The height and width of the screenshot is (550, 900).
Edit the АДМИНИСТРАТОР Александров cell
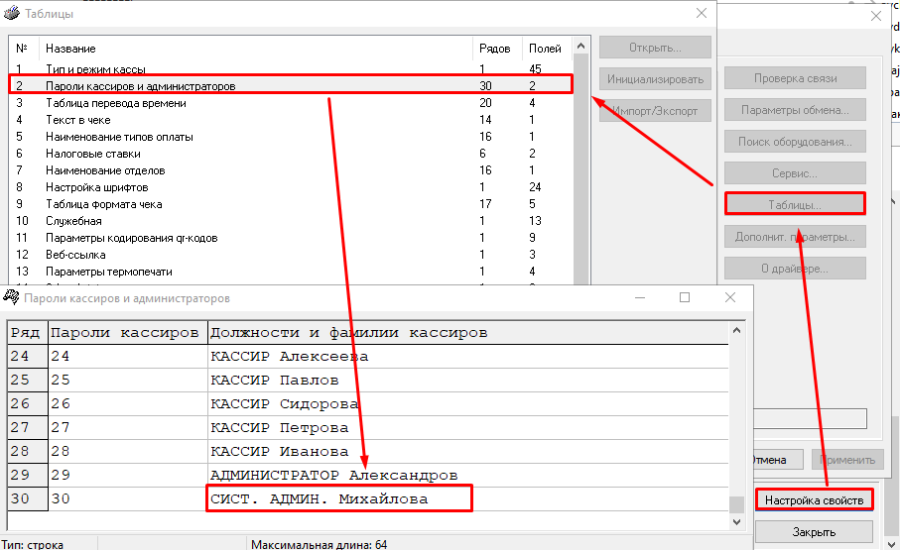point(334,474)
